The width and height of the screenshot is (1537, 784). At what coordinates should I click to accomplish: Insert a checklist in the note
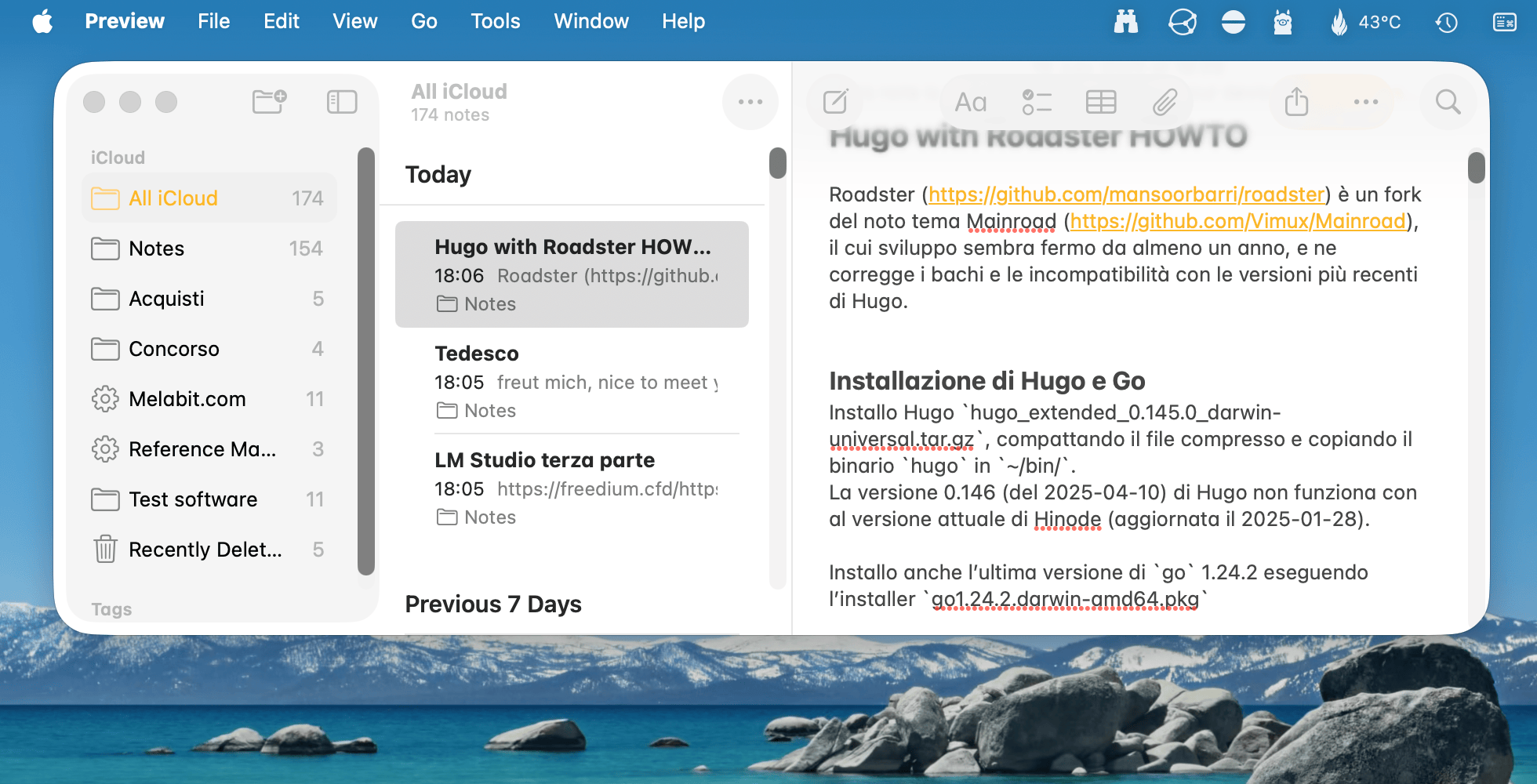[x=1036, y=102]
